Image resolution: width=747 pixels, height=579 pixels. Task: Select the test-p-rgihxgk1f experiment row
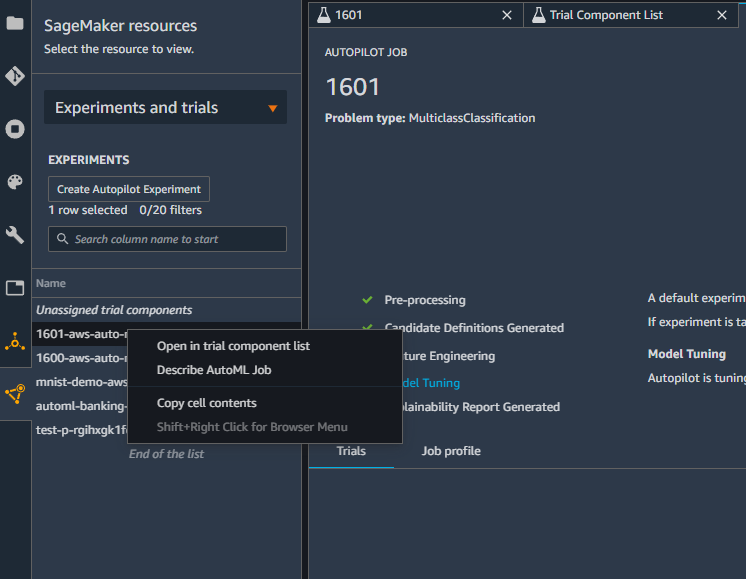pyautogui.click(x=81, y=430)
